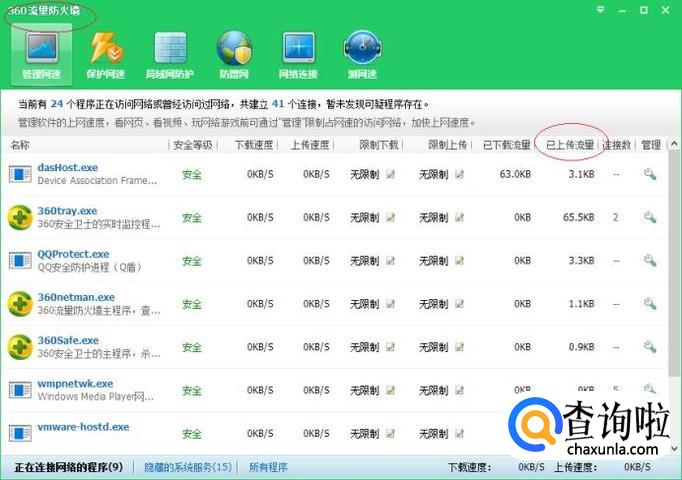Select 0.9KB uploaded value for 360Safe.exe
682x480 pixels.
pos(582,347)
